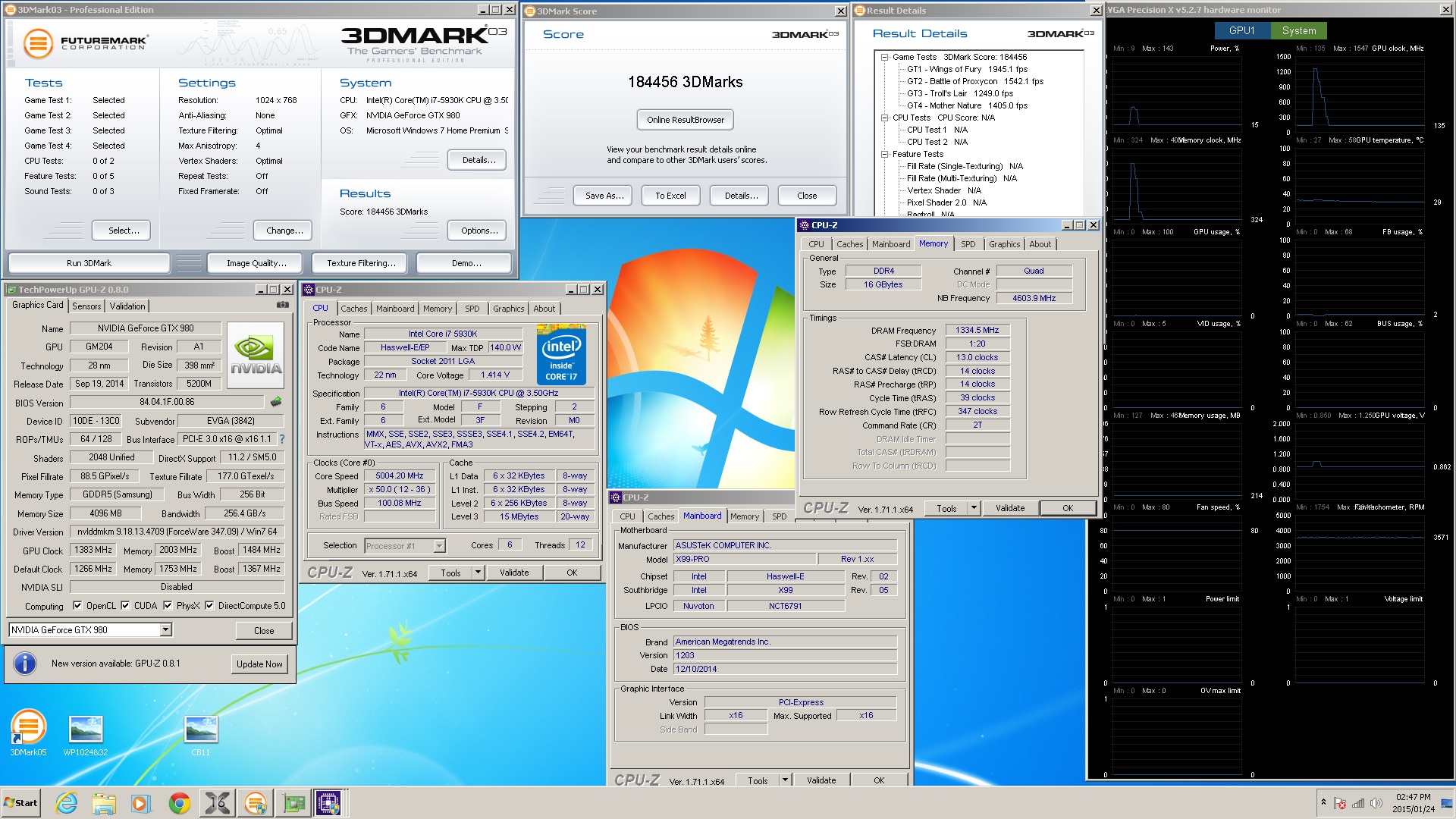Click the To Excel button
The image size is (1456, 819).
coord(670,196)
